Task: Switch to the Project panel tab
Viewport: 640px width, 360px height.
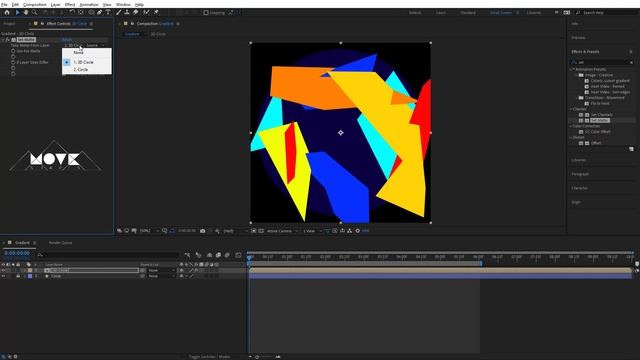Action: pyautogui.click(x=10, y=24)
